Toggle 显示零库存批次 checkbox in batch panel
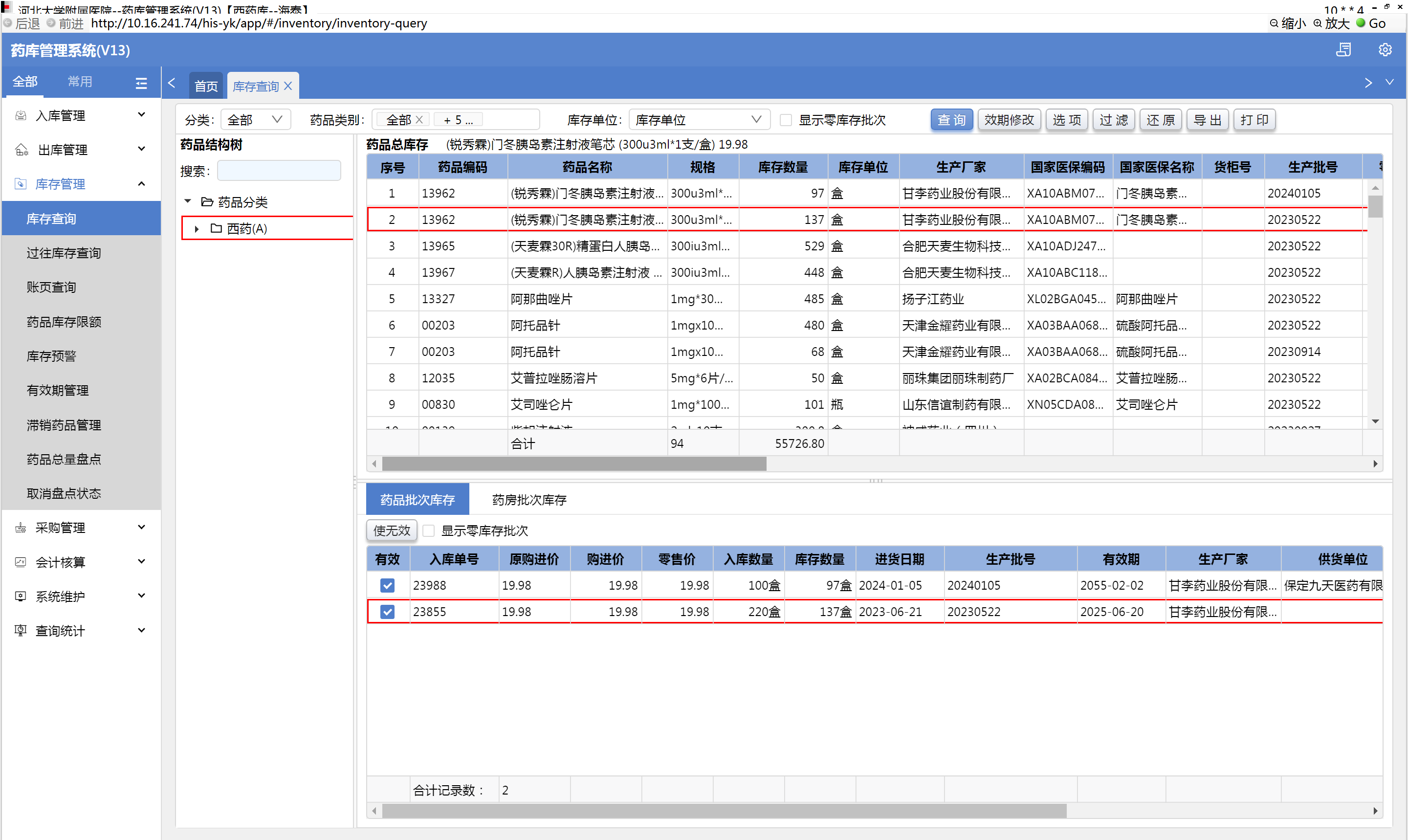Screen dimensions: 1408x840 [429, 531]
